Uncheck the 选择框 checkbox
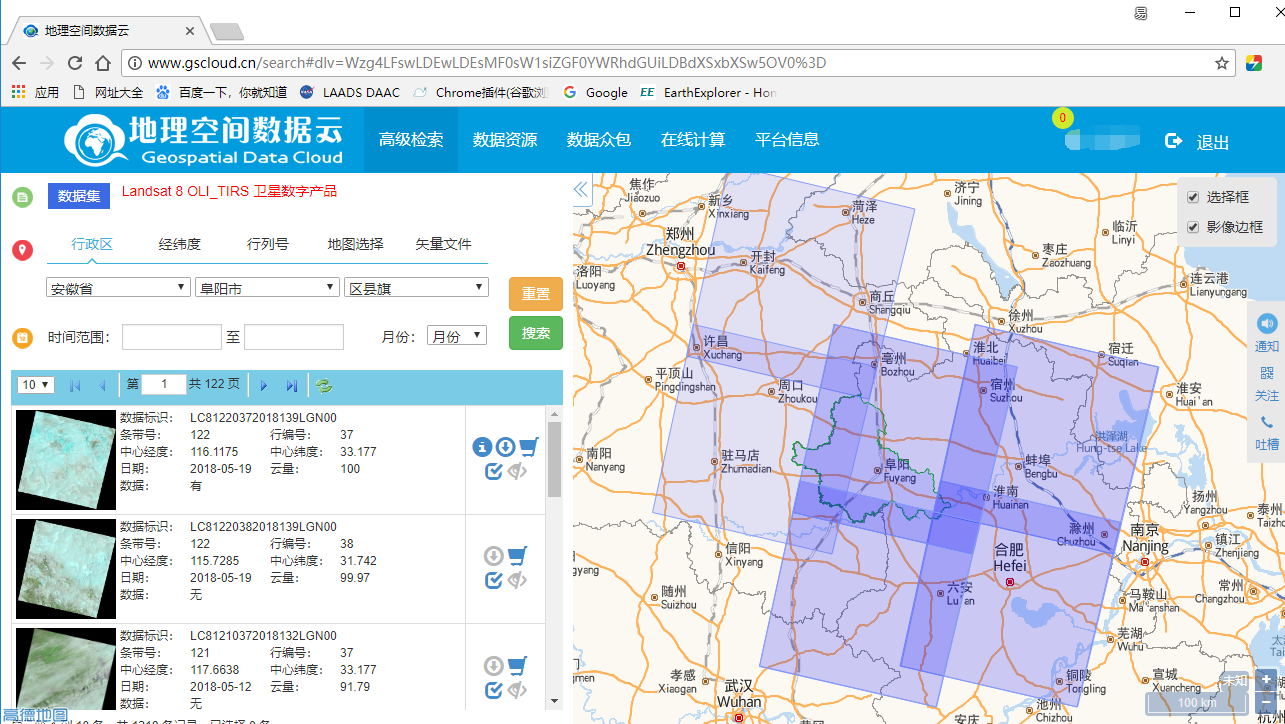Image resolution: width=1285 pixels, height=724 pixels. (x=1193, y=198)
